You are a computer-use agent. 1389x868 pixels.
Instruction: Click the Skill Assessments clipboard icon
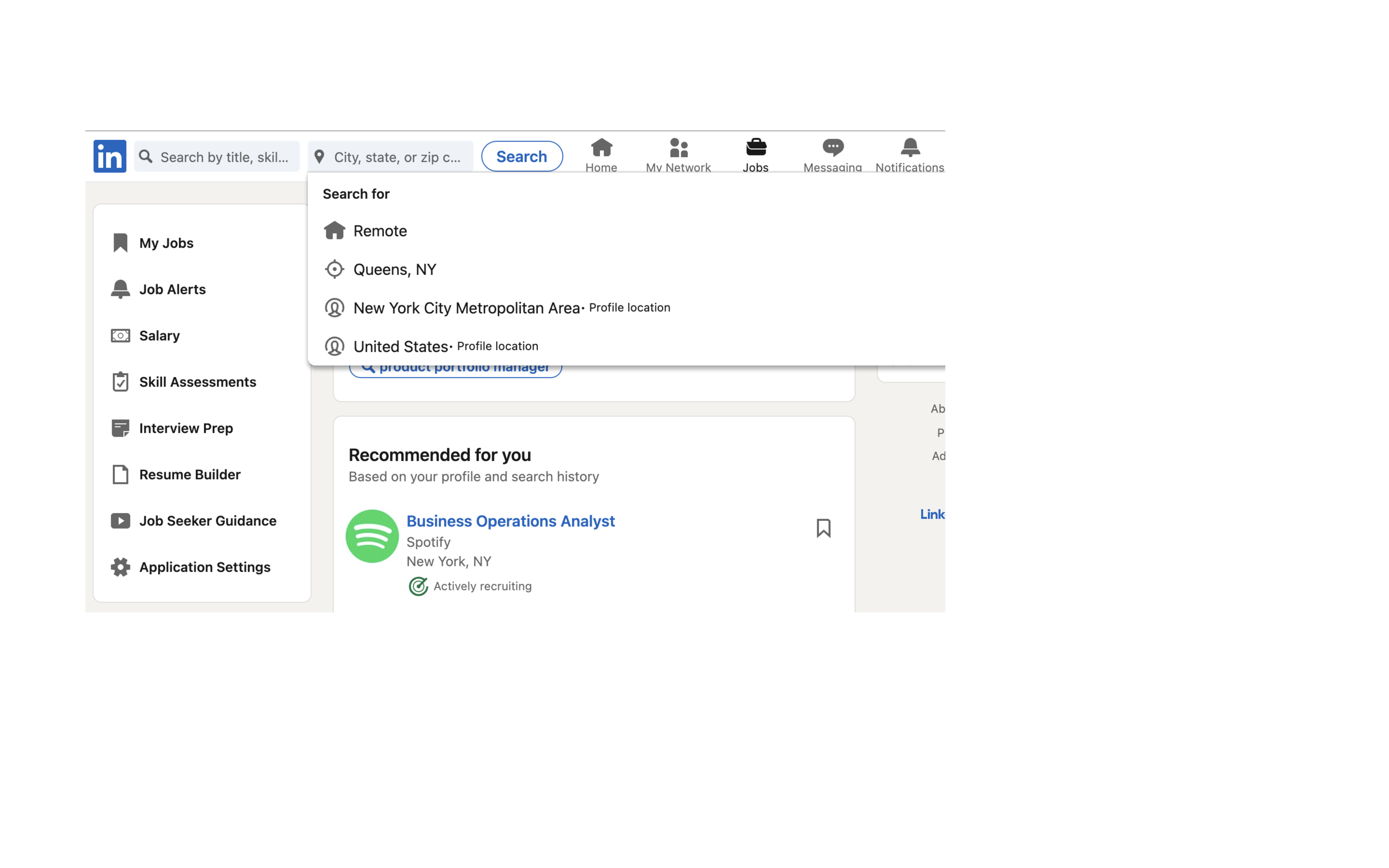tap(120, 382)
